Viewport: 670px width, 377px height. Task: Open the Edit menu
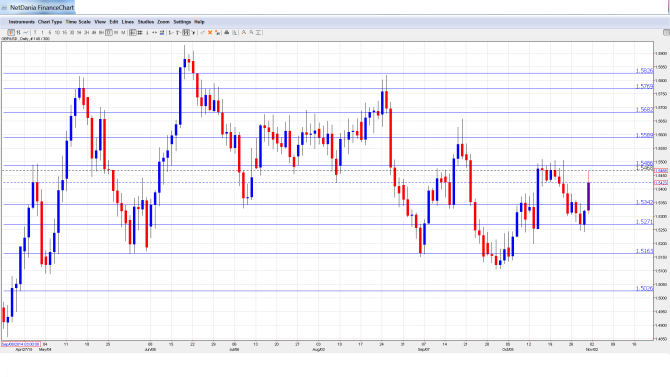[x=114, y=22]
